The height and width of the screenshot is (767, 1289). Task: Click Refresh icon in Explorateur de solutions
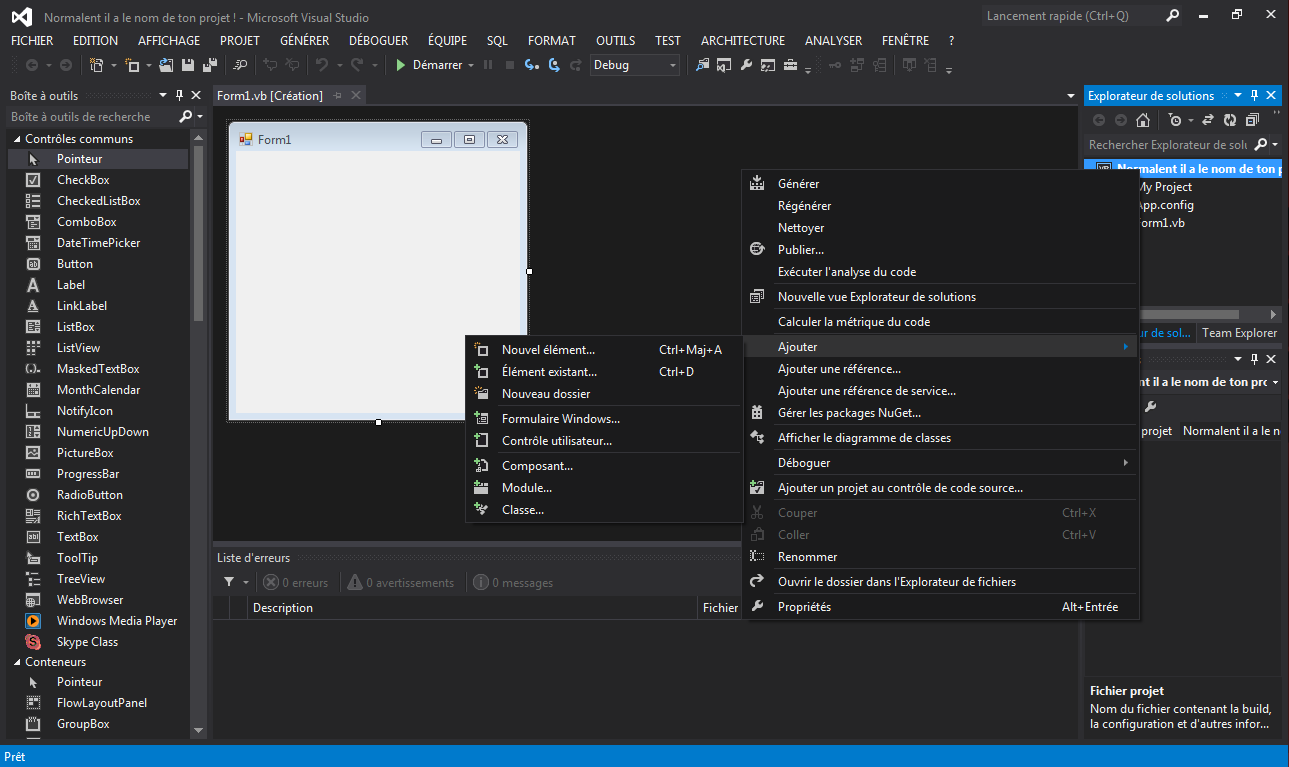click(x=1229, y=120)
